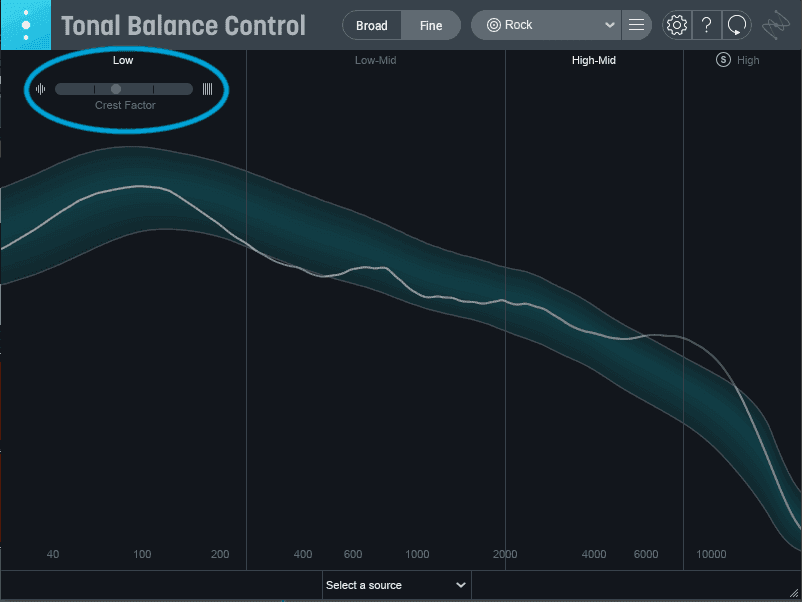
Task: Click the 4000 frequency axis label
Action: [x=594, y=554]
